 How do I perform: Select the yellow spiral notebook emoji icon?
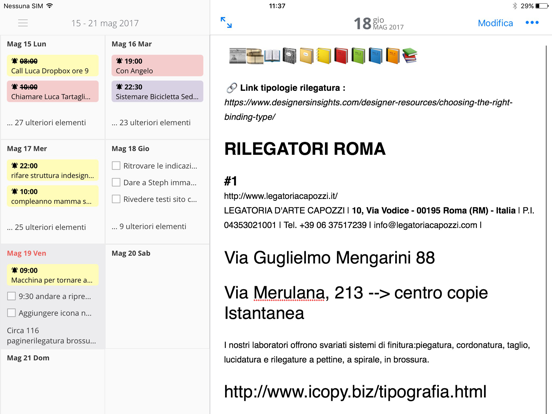[324, 56]
